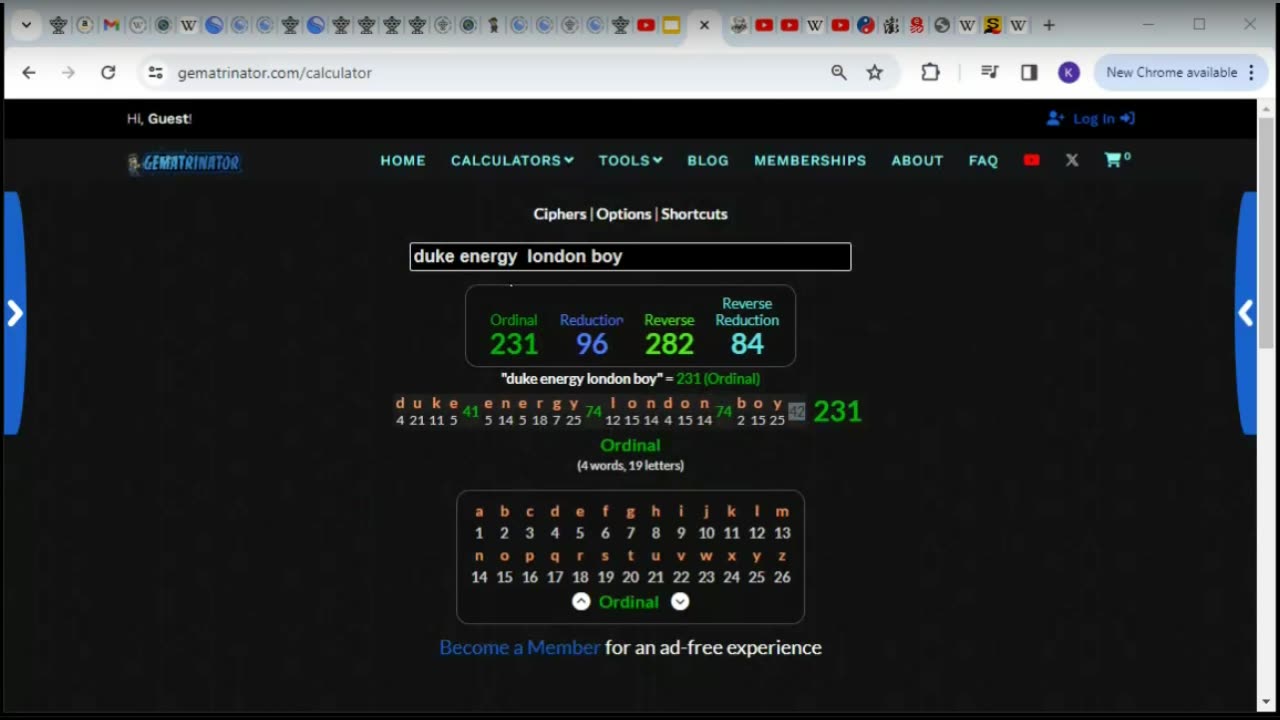Switch to next cipher with down chevron
This screenshot has width=1280, height=720.
[680, 601]
